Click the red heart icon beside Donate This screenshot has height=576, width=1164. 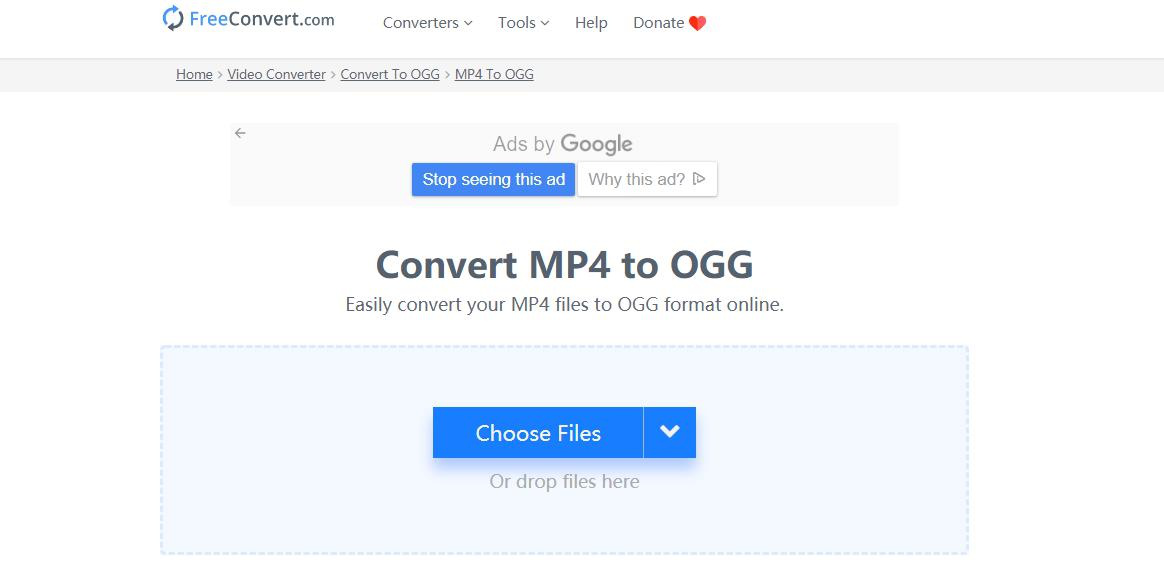[x=699, y=21]
